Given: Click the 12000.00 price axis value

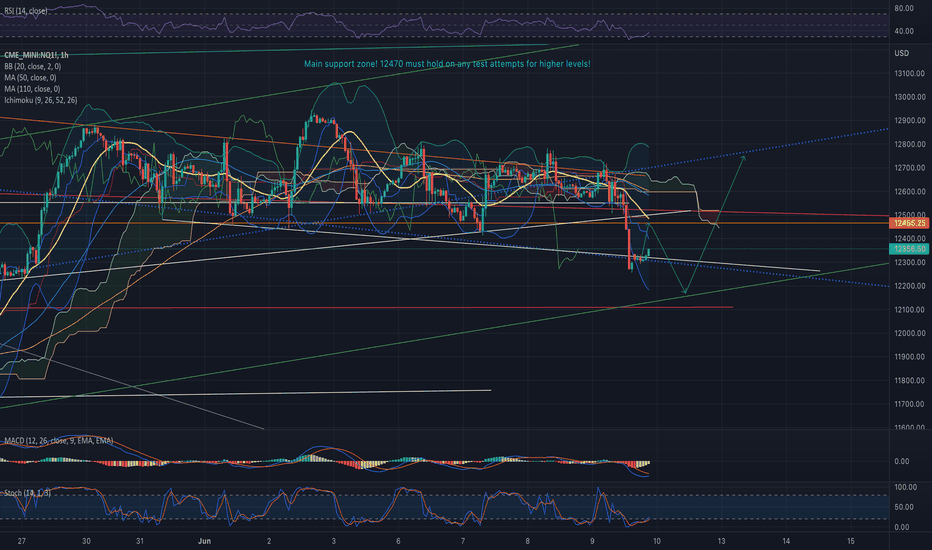Looking at the screenshot, I should (909, 333).
